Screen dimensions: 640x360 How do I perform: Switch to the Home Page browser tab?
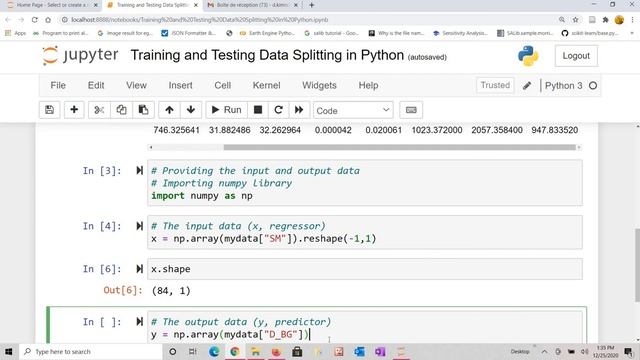point(53,5)
